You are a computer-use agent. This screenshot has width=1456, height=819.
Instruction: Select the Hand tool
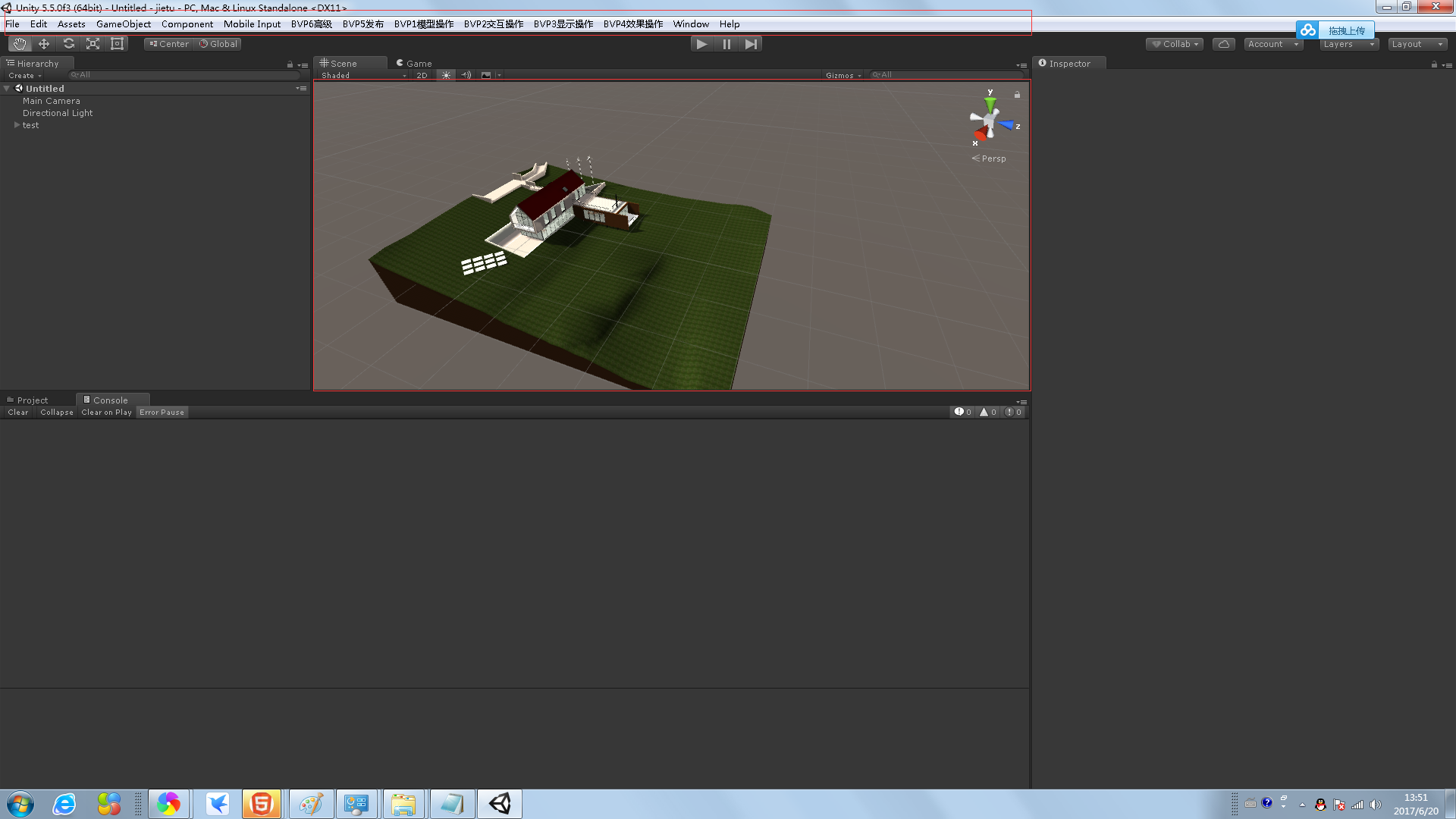tap(20, 44)
